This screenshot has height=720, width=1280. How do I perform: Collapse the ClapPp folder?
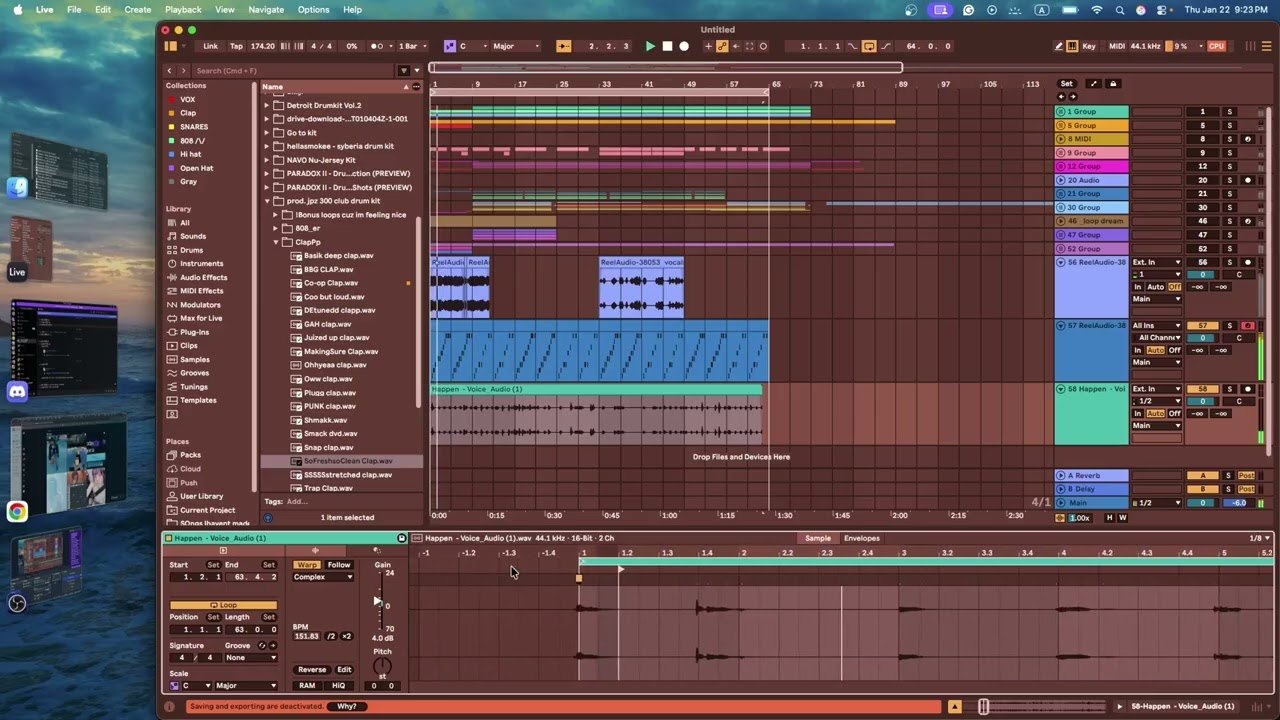click(x=276, y=242)
